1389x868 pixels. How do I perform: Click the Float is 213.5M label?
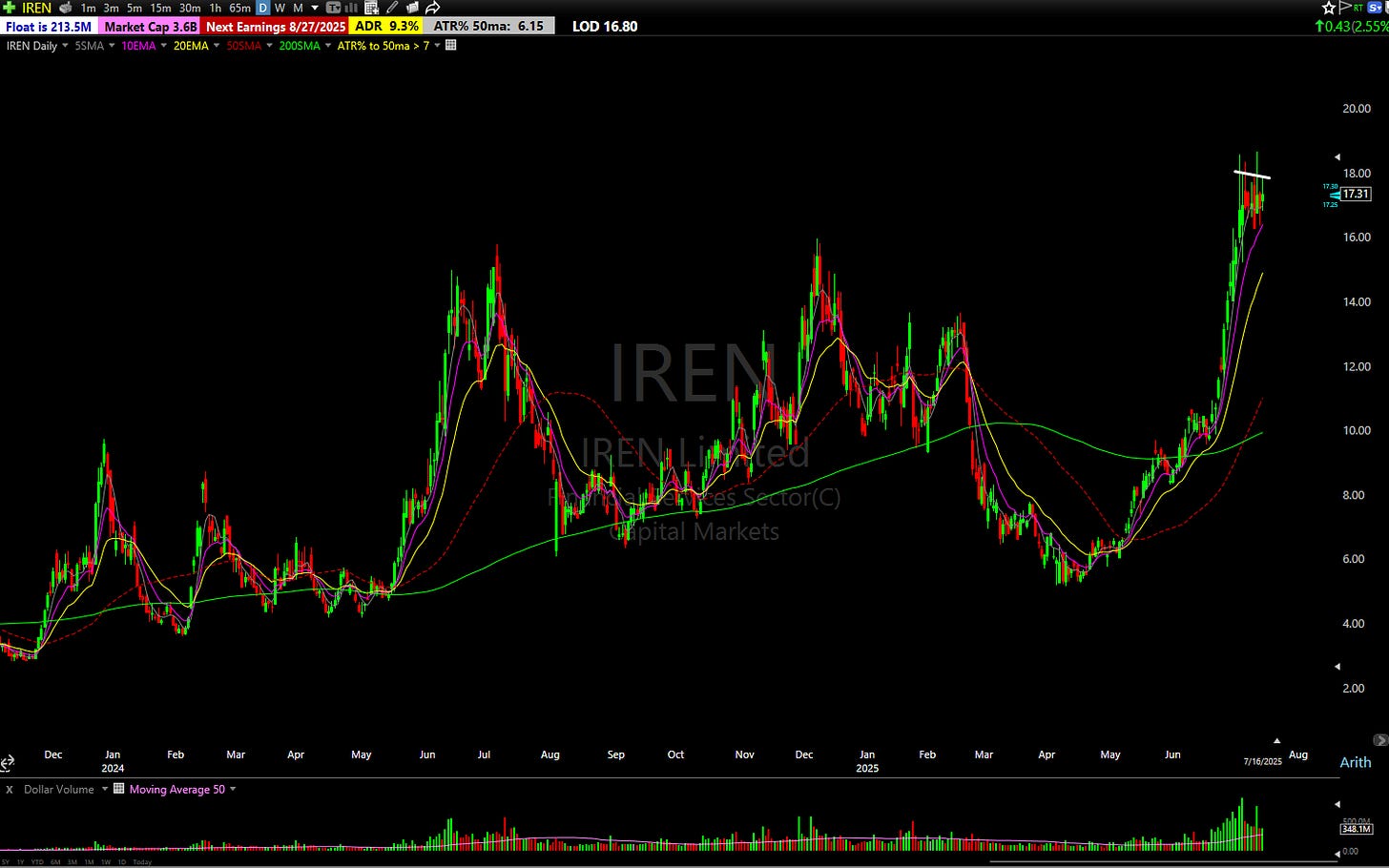click(x=49, y=27)
